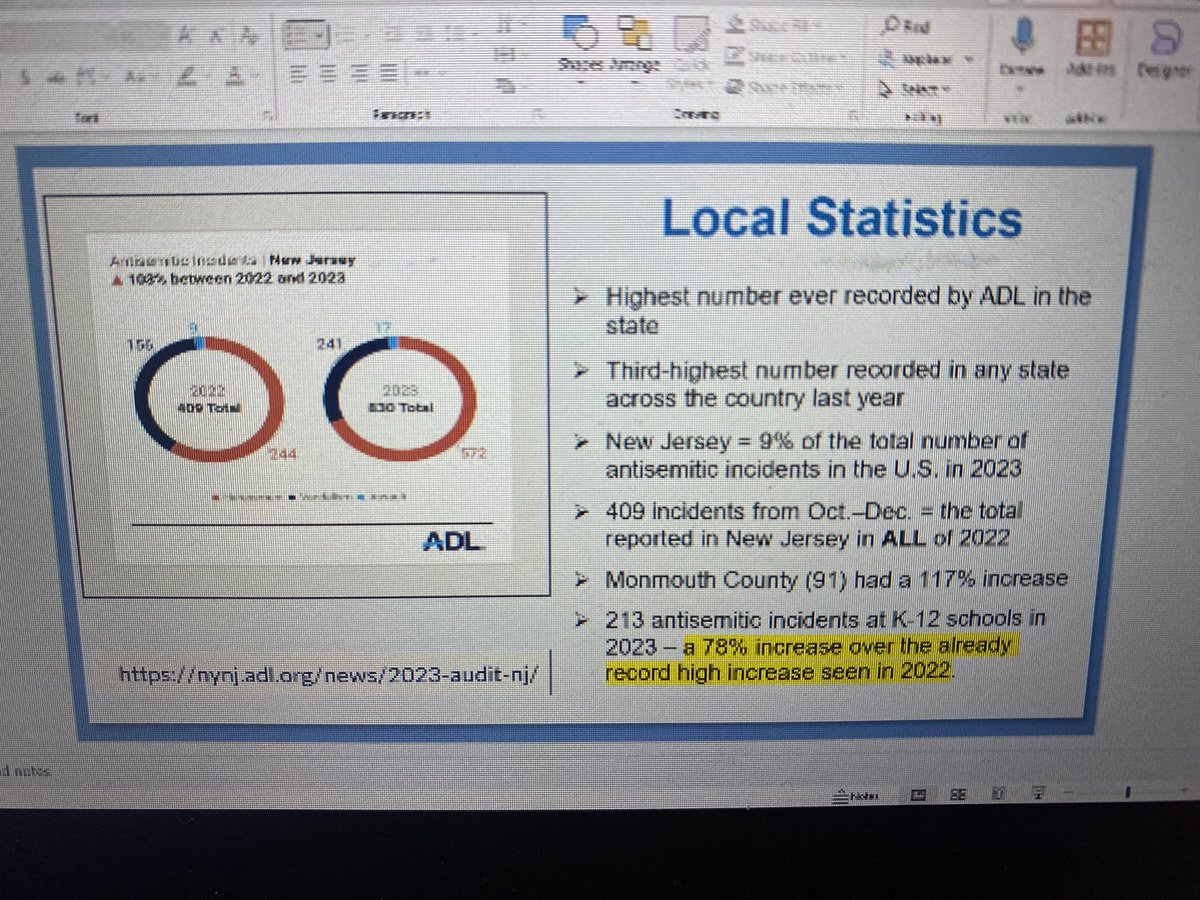1200x900 pixels.
Task: Switch to Reading View
Action: pyautogui.click(x=998, y=794)
